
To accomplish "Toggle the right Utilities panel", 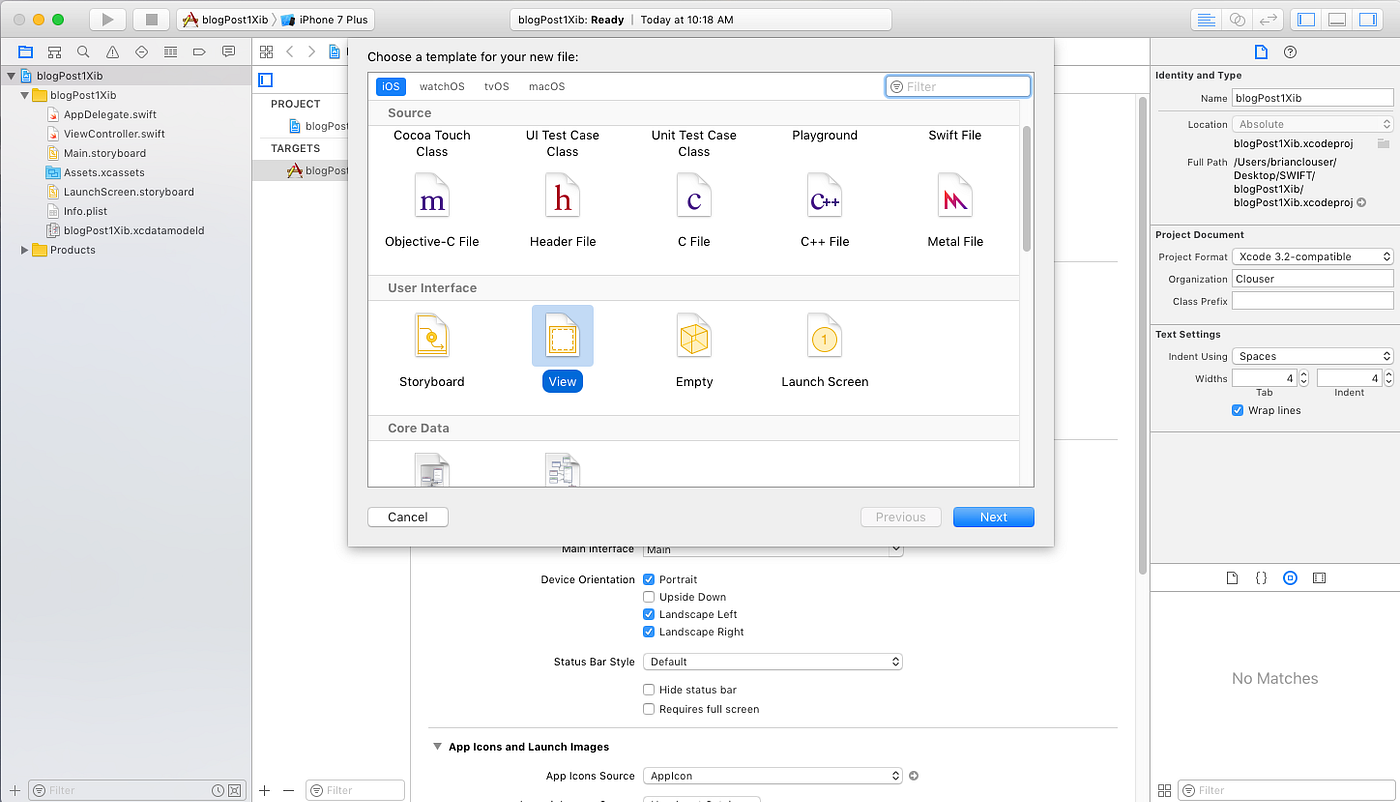I will pyautogui.click(x=1368, y=19).
